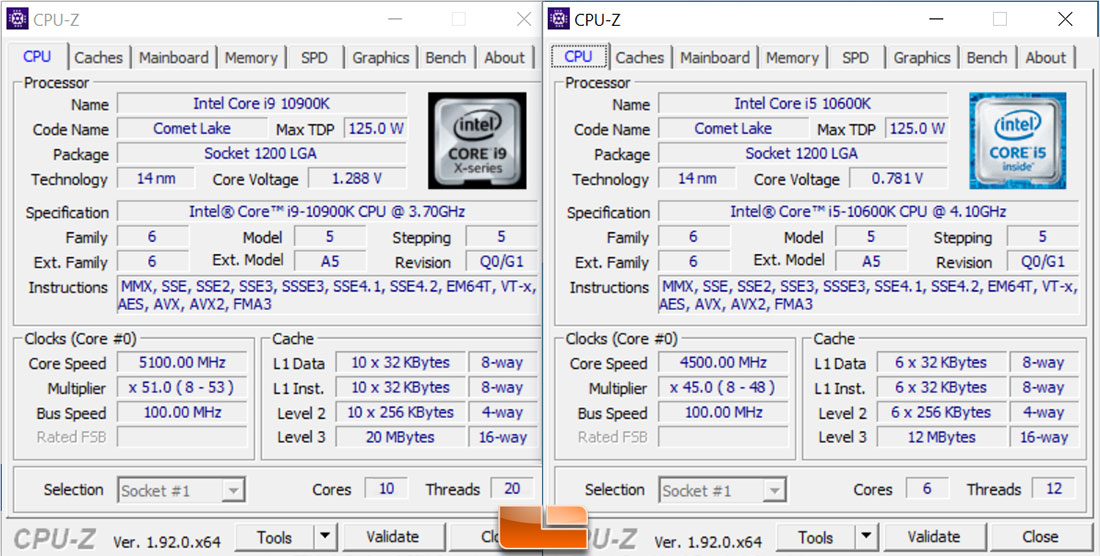This screenshot has width=1100, height=556.
Task: Open About tab in the left i9 window
Action: pyautogui.click(x=504, y=57)
